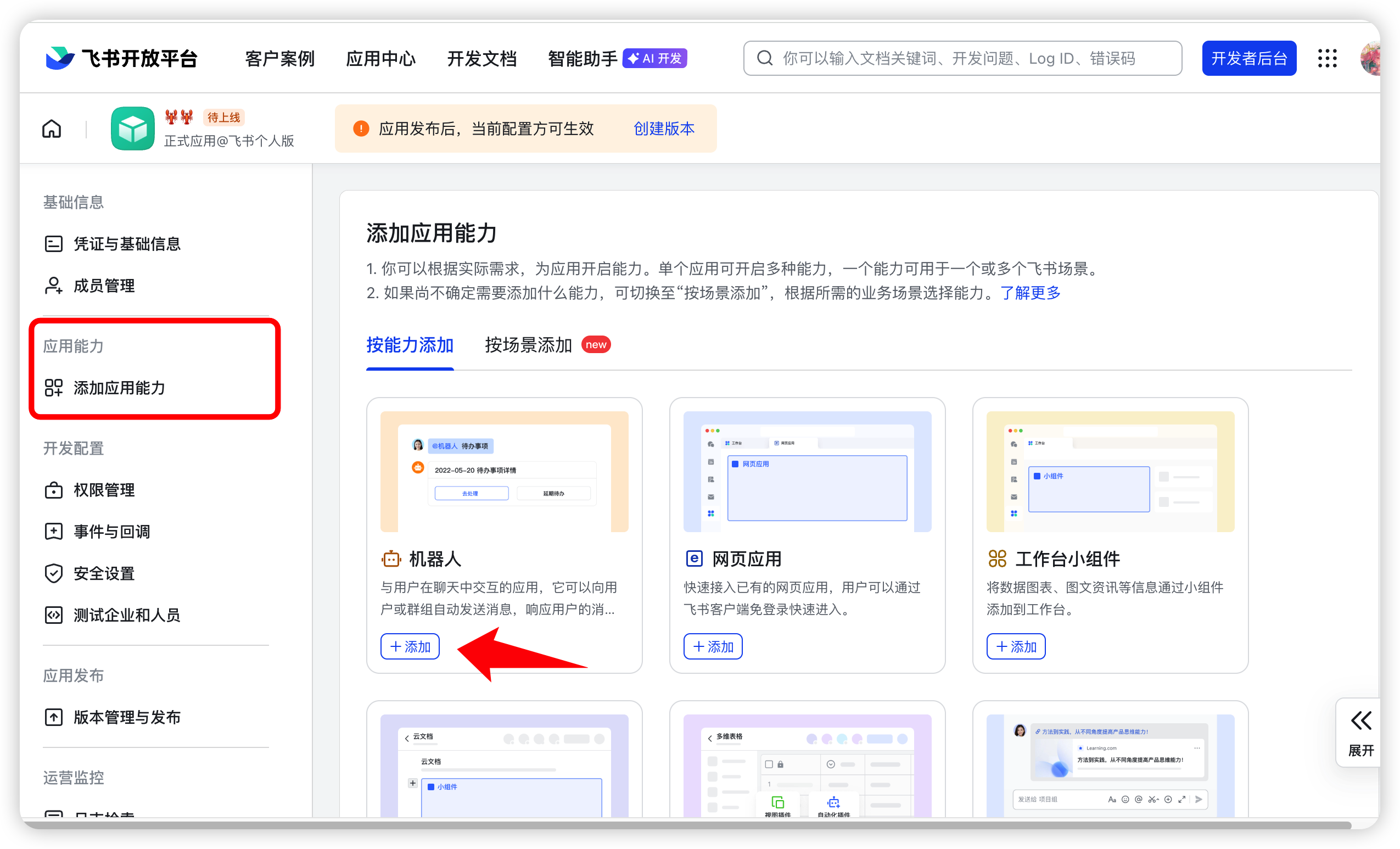Click 创建版本 in the warning banner

664,129
